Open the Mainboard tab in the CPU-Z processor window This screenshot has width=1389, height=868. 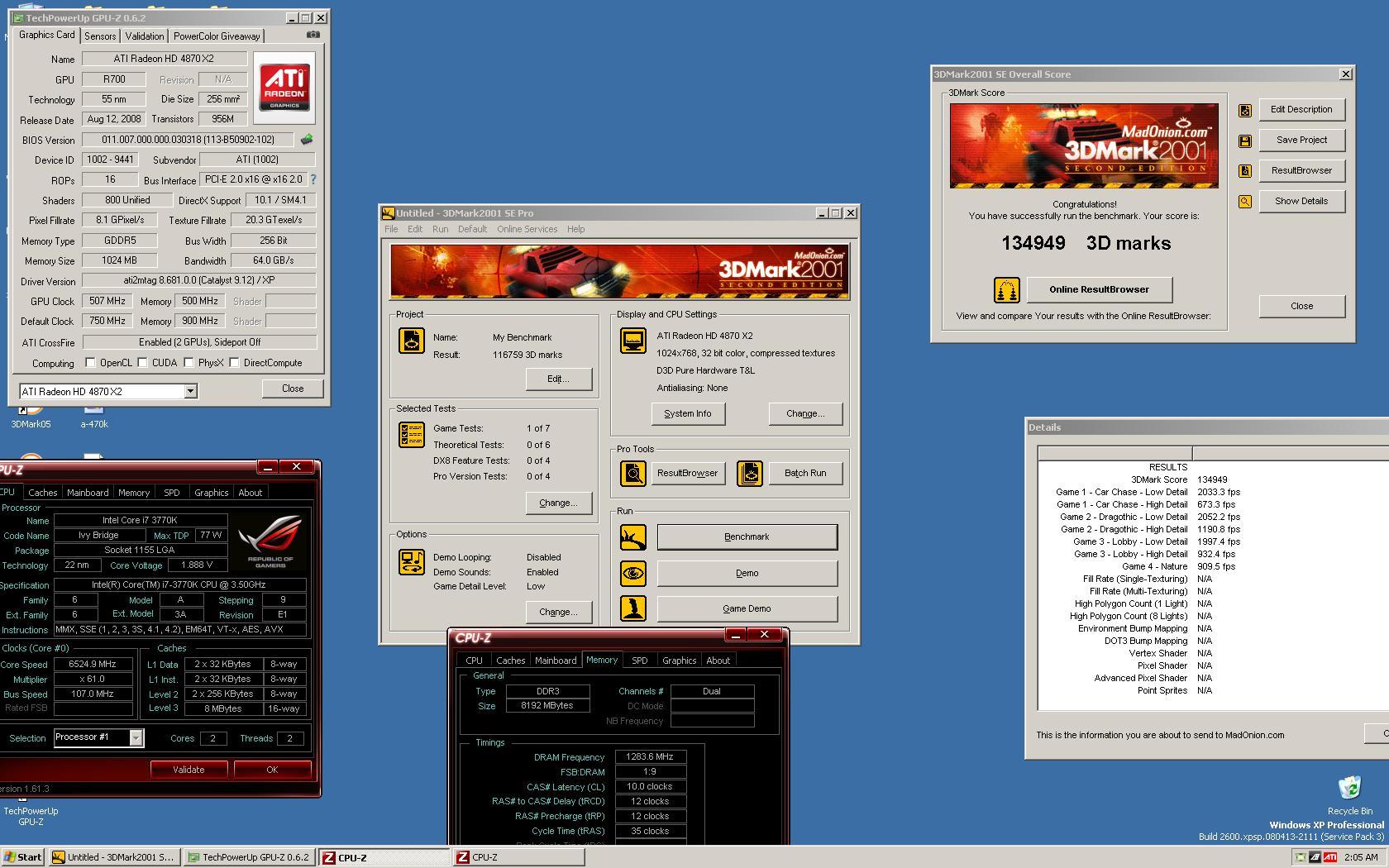click(88, 493)
